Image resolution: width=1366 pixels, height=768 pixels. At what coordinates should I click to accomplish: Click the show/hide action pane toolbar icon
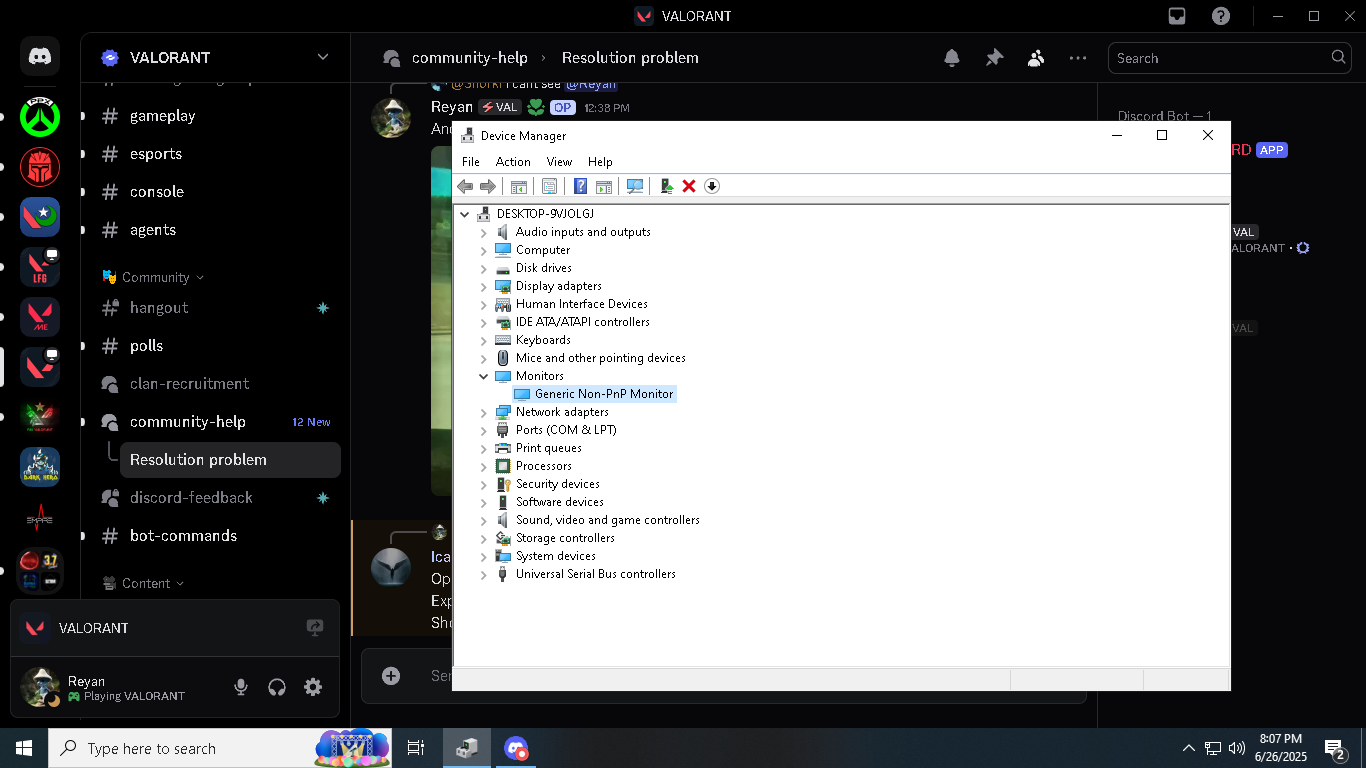pyautogui.click(x=603, y=186)
